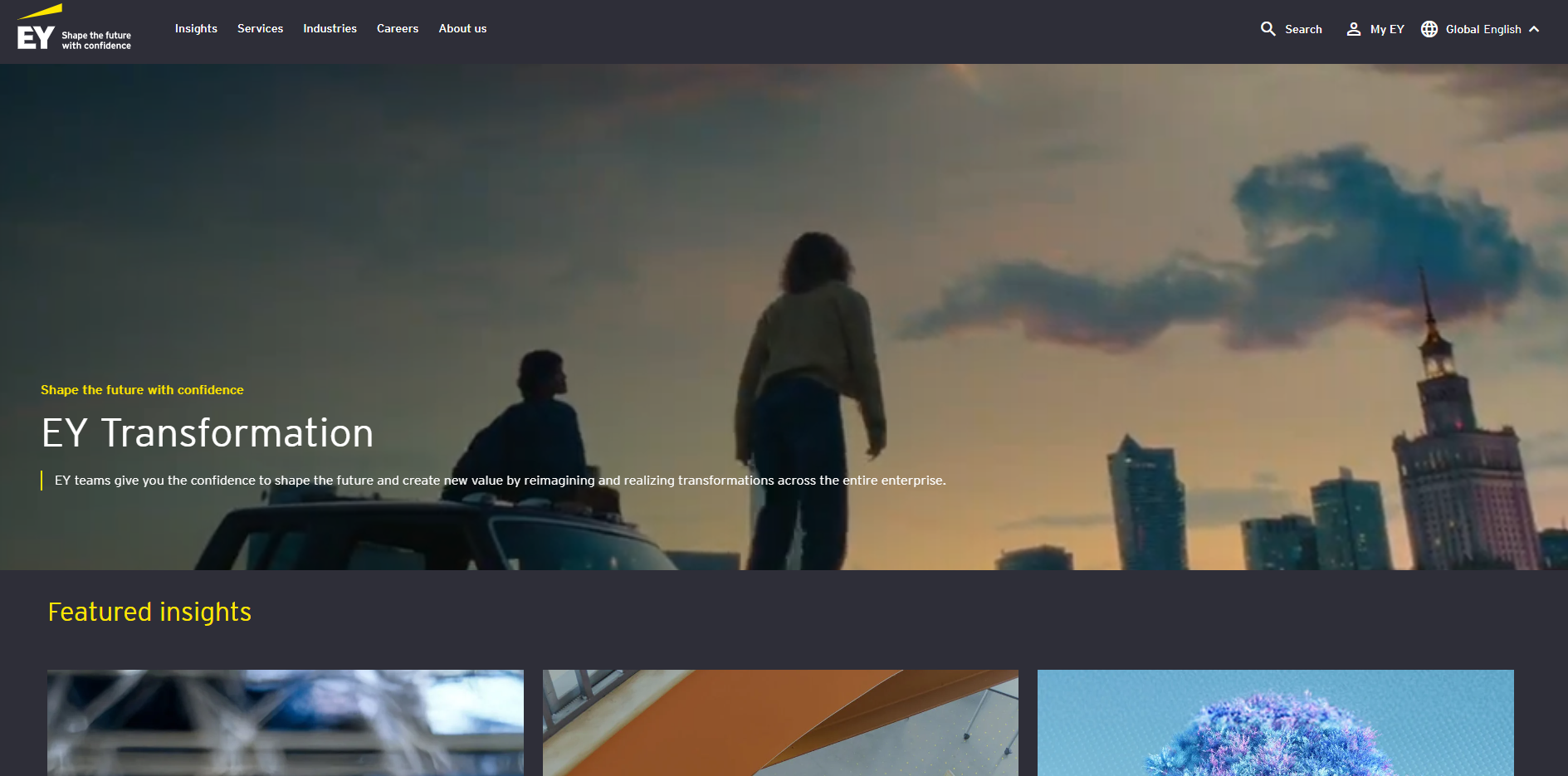Go to the Careers menu item

(x=398, y=28)
